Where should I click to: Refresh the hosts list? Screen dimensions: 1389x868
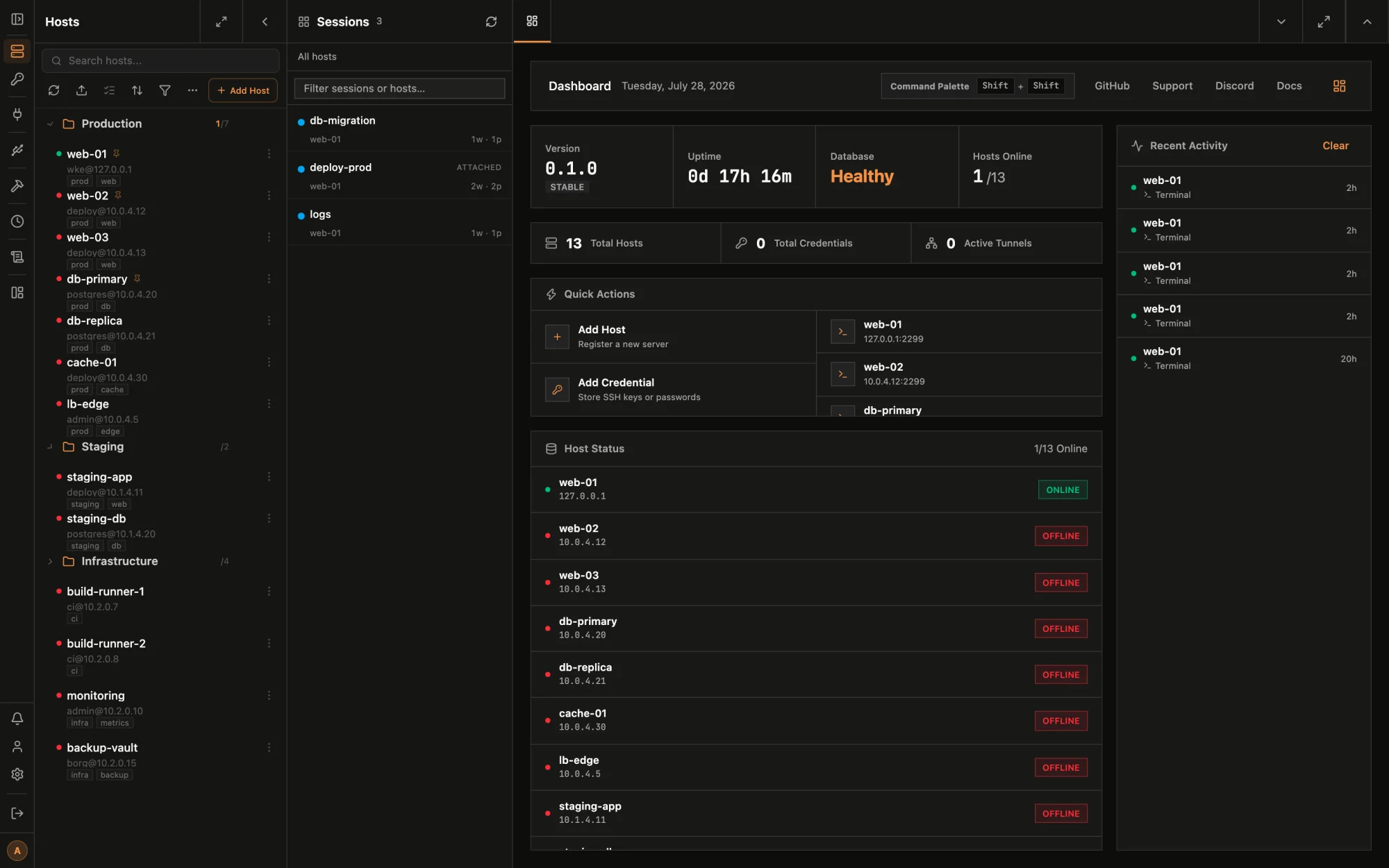(53, 90)
